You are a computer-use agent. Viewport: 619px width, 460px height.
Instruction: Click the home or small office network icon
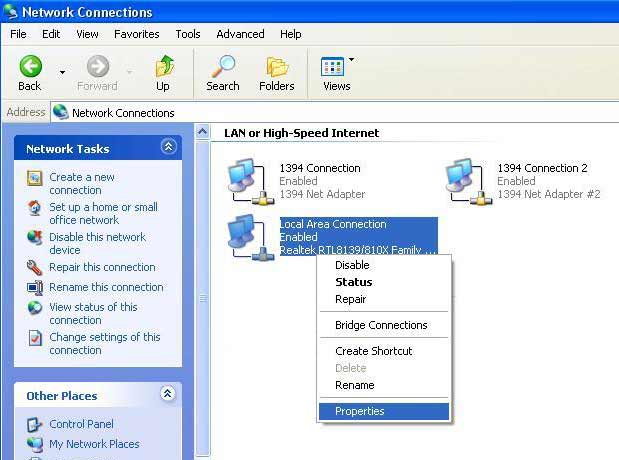[35, 208]
